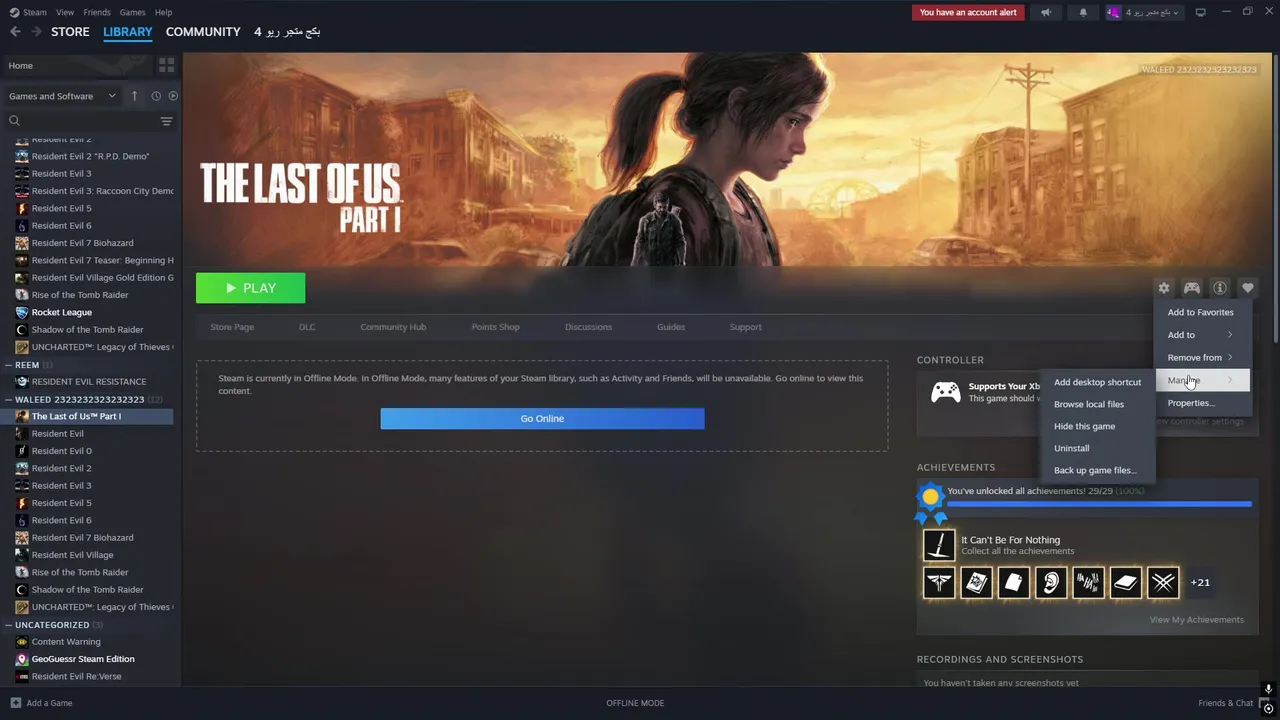Switch library to grid collections view

(x=166, y=65)
